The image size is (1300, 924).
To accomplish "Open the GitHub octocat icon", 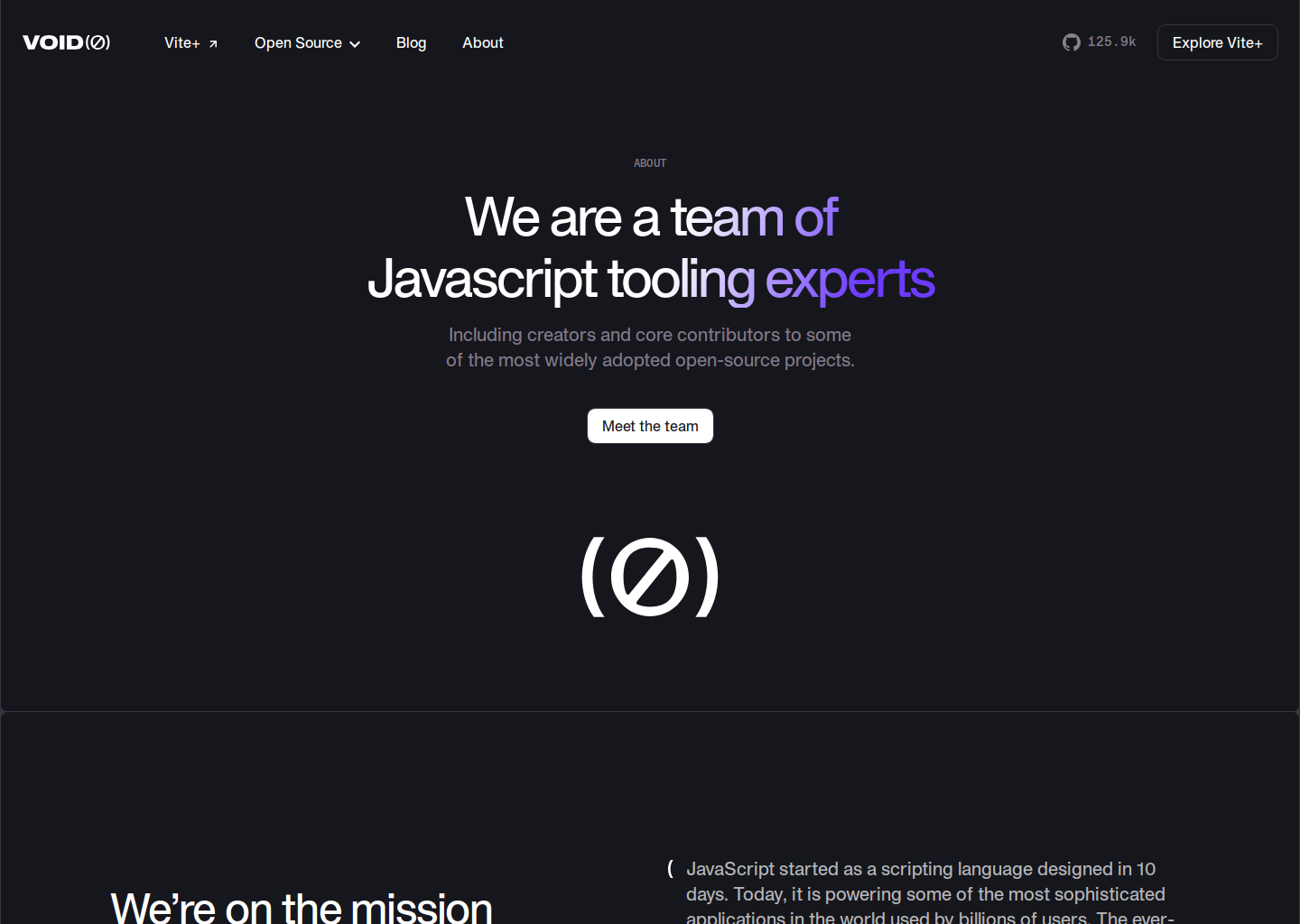I will [x=1071, y=42].
